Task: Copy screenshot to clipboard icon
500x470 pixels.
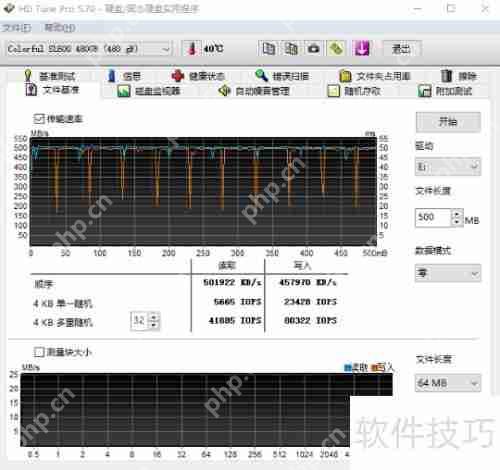Action: point(291,49)
